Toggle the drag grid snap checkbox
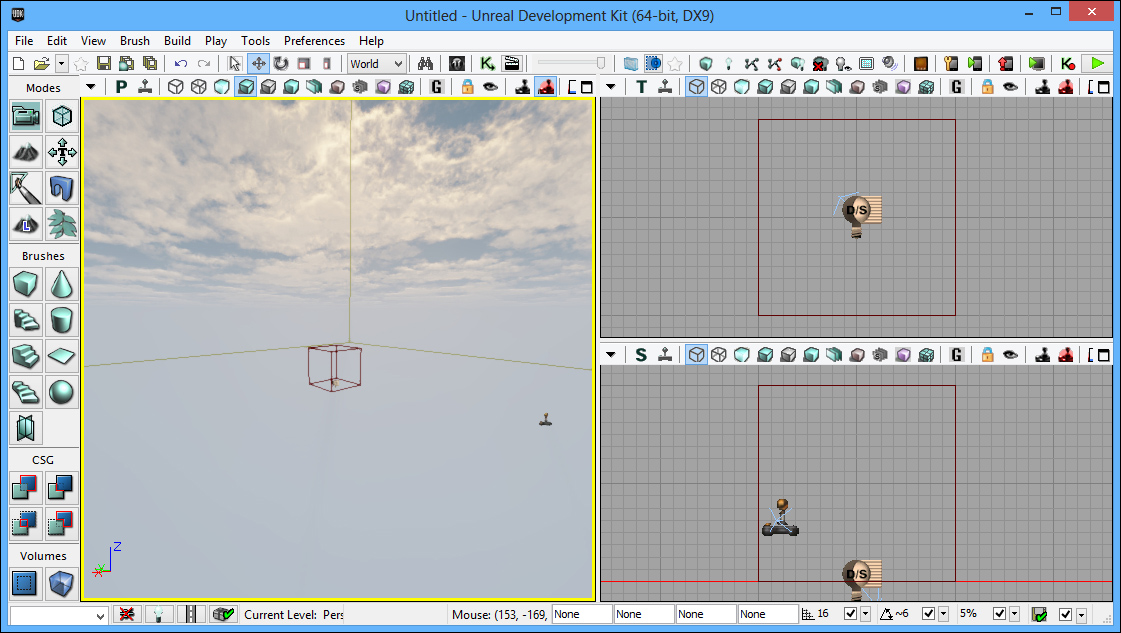The width and height of the screenshot is (1121, 633). (x=851, y=614)
